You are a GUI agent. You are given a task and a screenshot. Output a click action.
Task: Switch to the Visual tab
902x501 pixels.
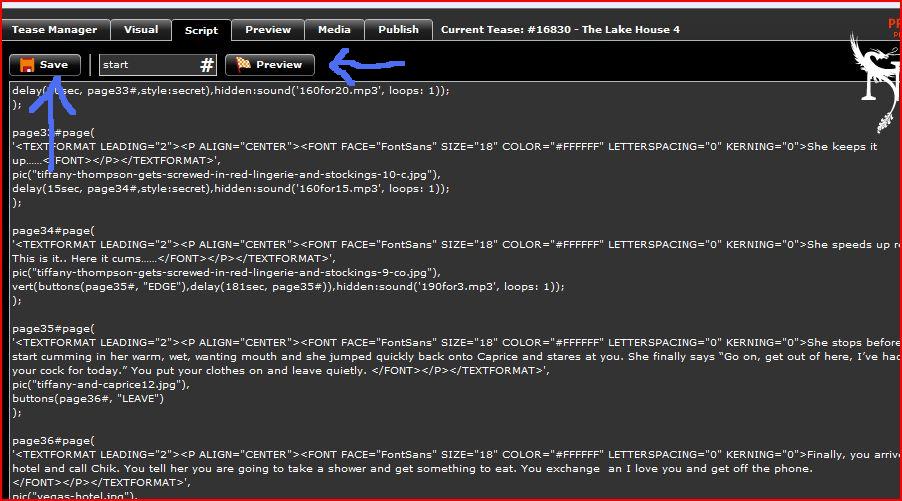click(x=141, y=30)
